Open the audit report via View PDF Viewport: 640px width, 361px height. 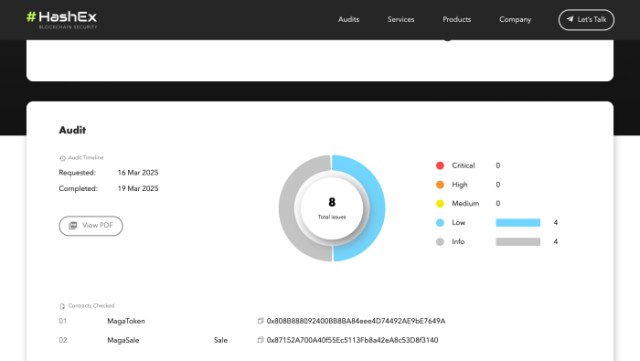[x=91, y=225]
